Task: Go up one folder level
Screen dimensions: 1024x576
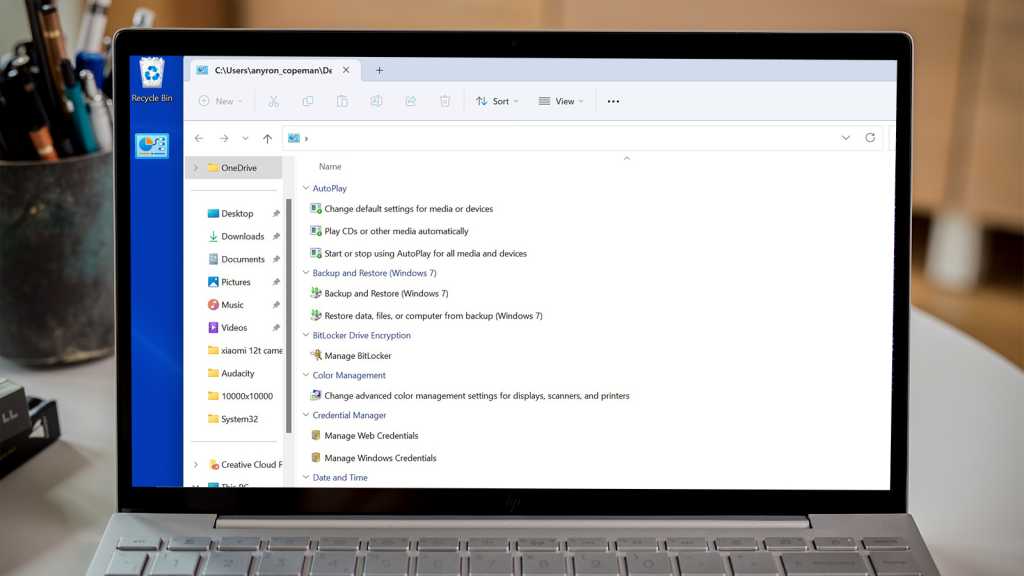Action: 267,138
